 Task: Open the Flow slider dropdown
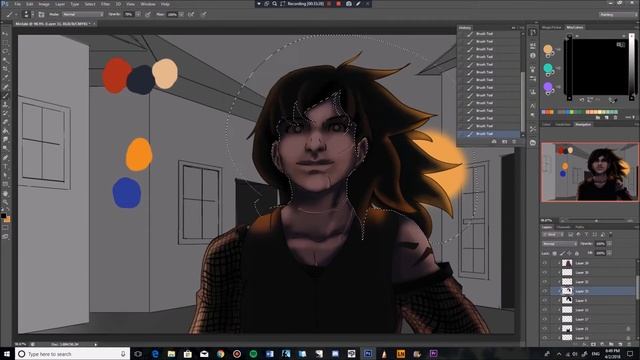[181, 14]
